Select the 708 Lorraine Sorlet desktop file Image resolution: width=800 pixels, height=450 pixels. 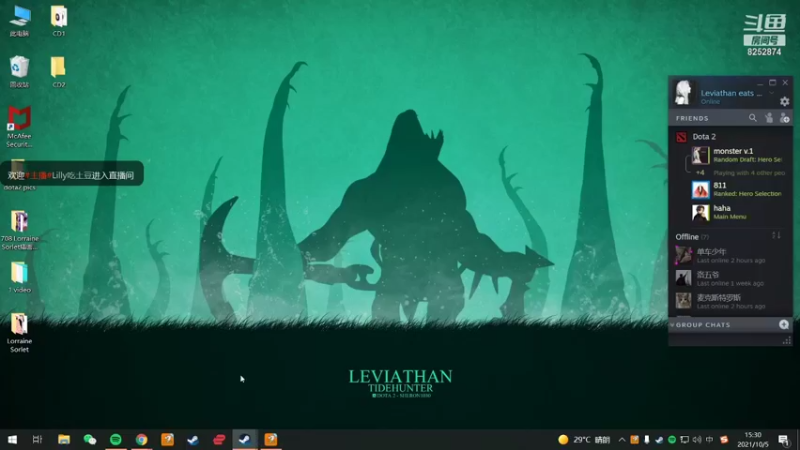click(x=19, y=230)
